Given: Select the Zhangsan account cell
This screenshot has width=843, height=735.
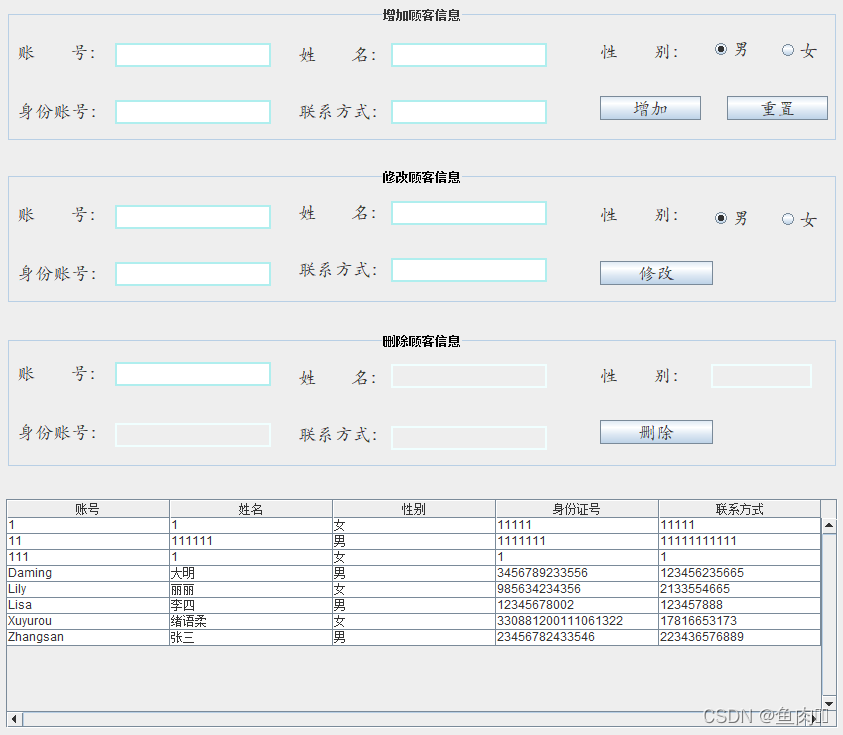Looking at the screenshot, I should click(x=88, y=637).
